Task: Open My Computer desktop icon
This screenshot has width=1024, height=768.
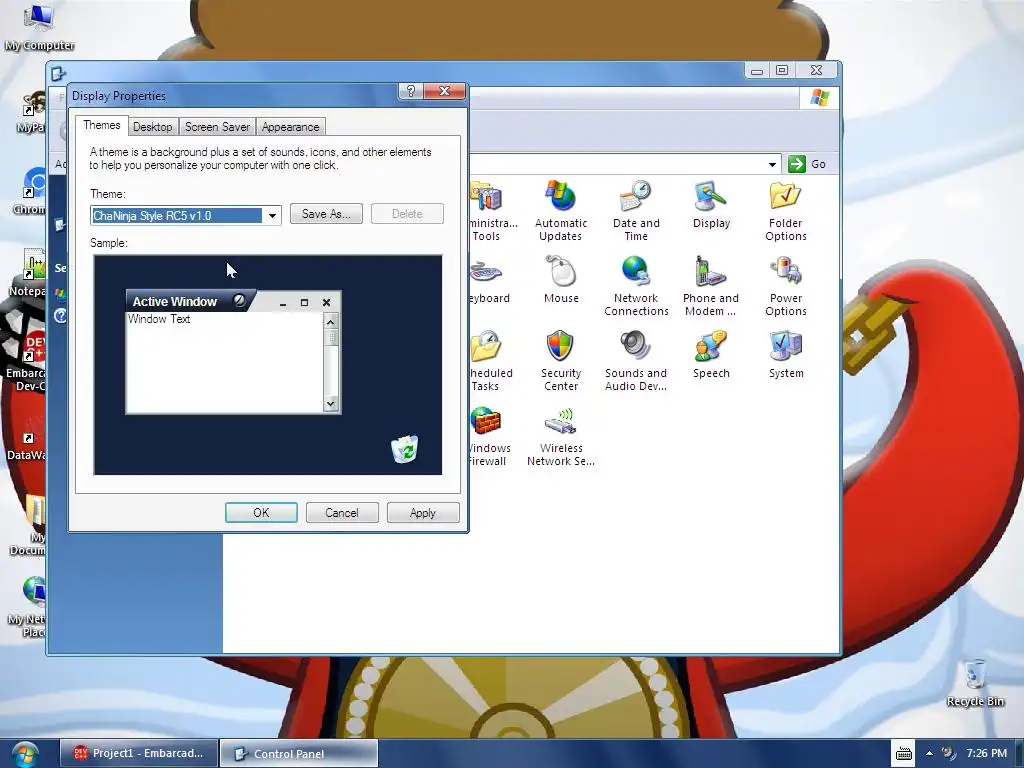Action: (39, 27)
